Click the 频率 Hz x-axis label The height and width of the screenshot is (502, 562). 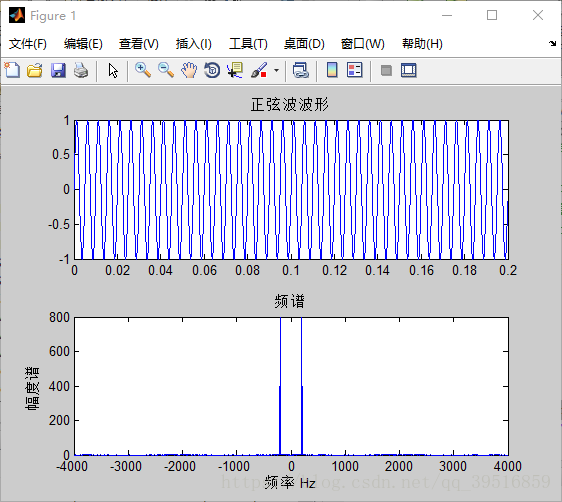click(x=290, y=483)
